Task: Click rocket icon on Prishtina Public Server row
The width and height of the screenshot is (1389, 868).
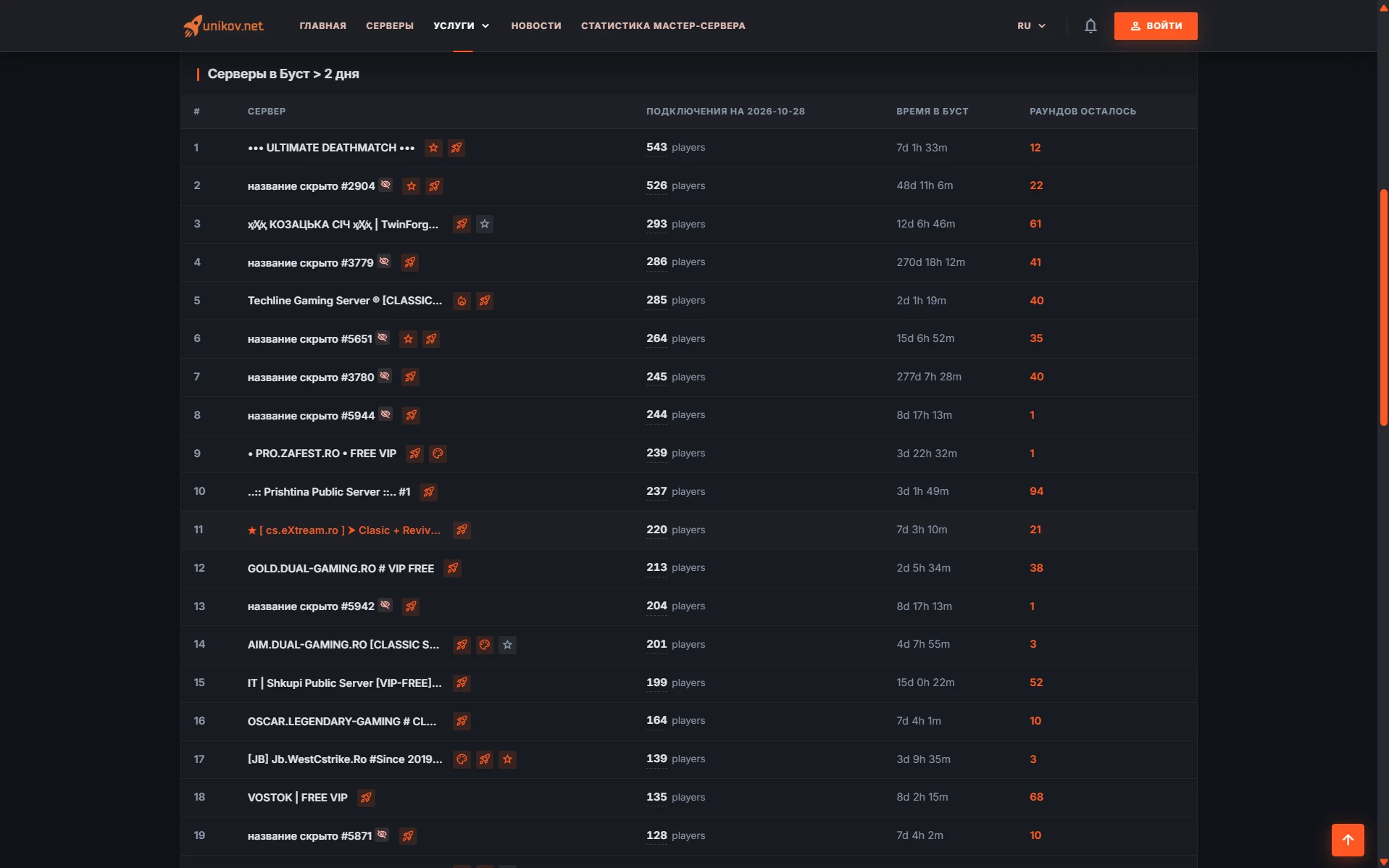Action: (429, 492)
